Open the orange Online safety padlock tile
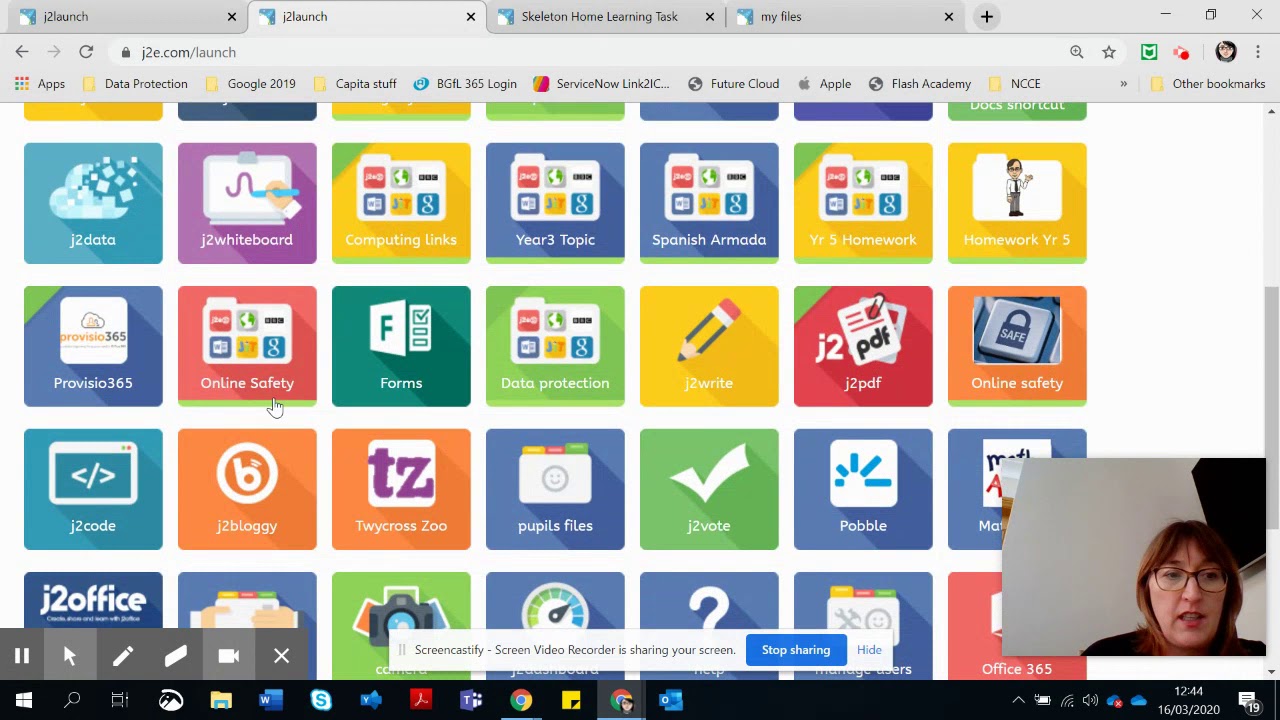1280x720 pixels. pyautogui.click(x=1017, y=346)
